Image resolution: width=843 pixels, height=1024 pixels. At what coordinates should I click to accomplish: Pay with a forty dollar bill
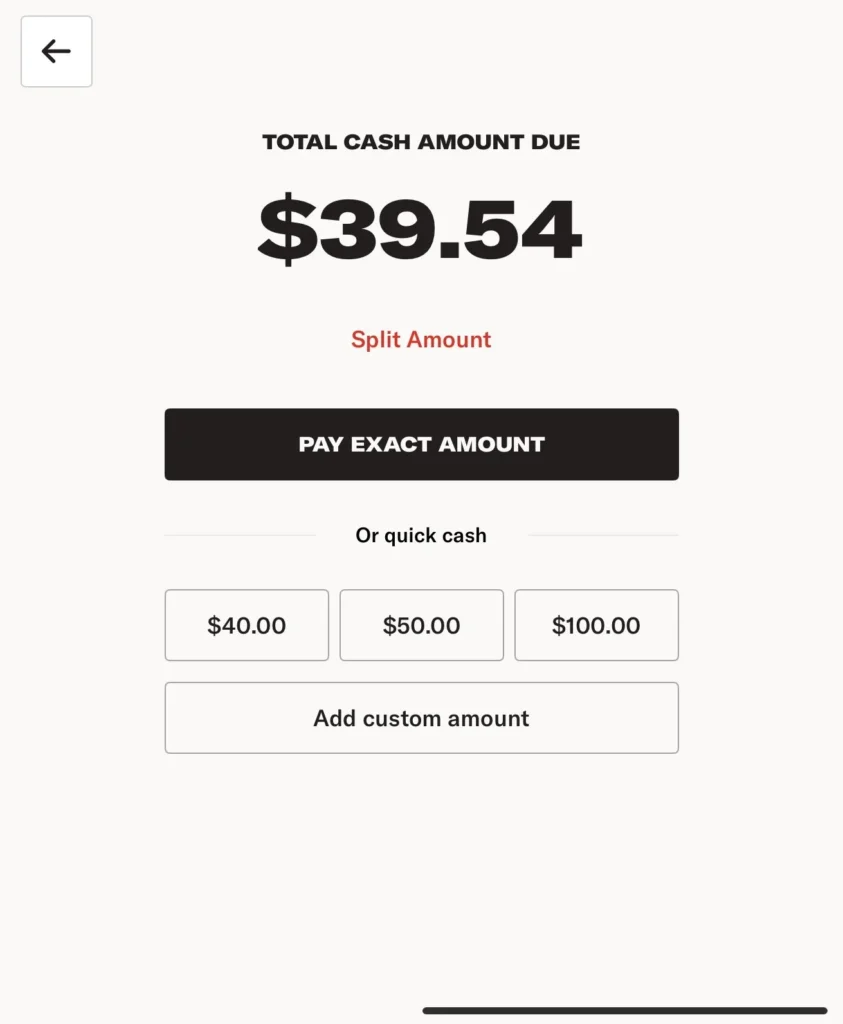tap(246, 625)
